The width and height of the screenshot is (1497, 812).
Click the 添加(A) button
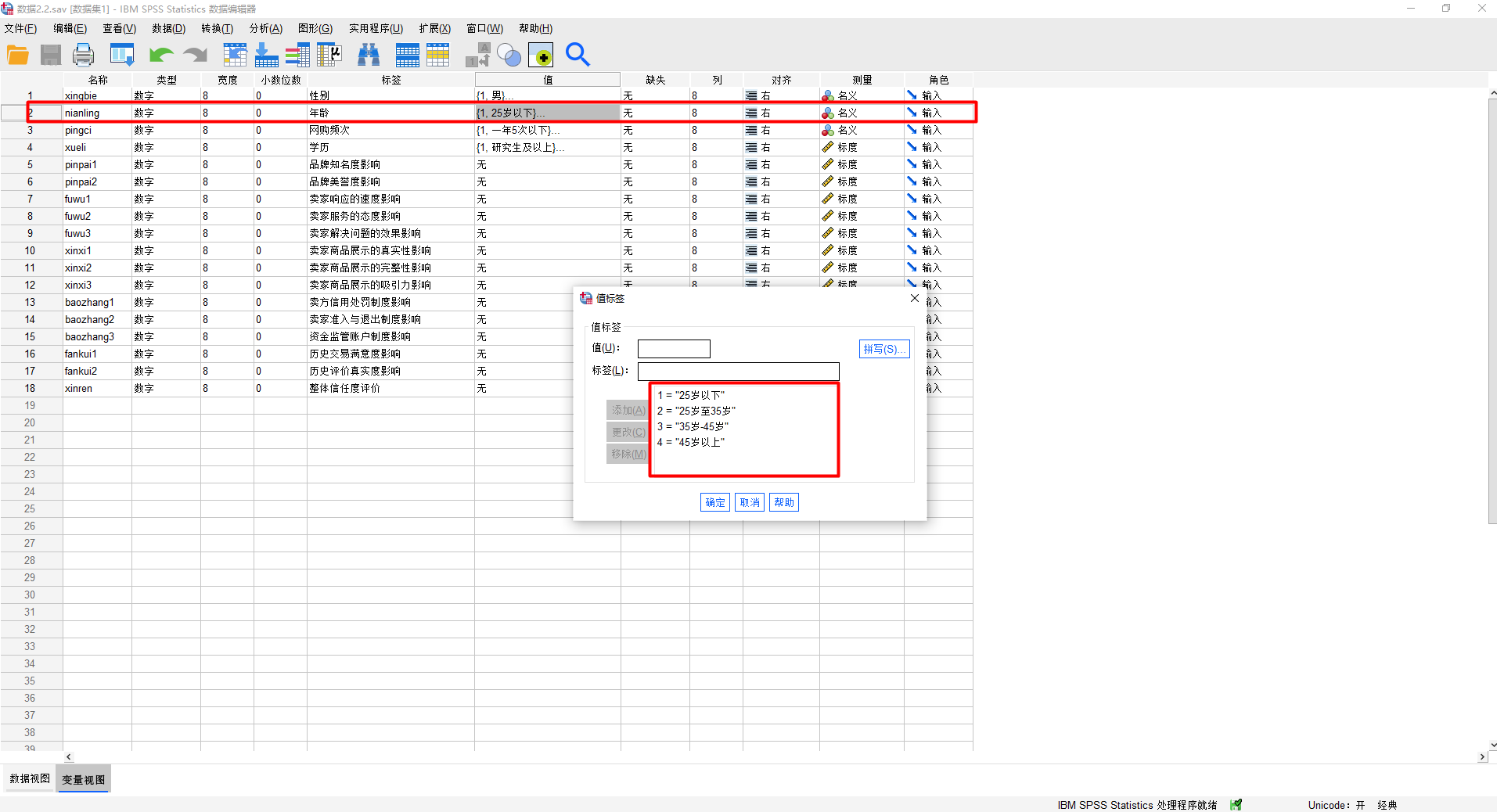point(628,410)
